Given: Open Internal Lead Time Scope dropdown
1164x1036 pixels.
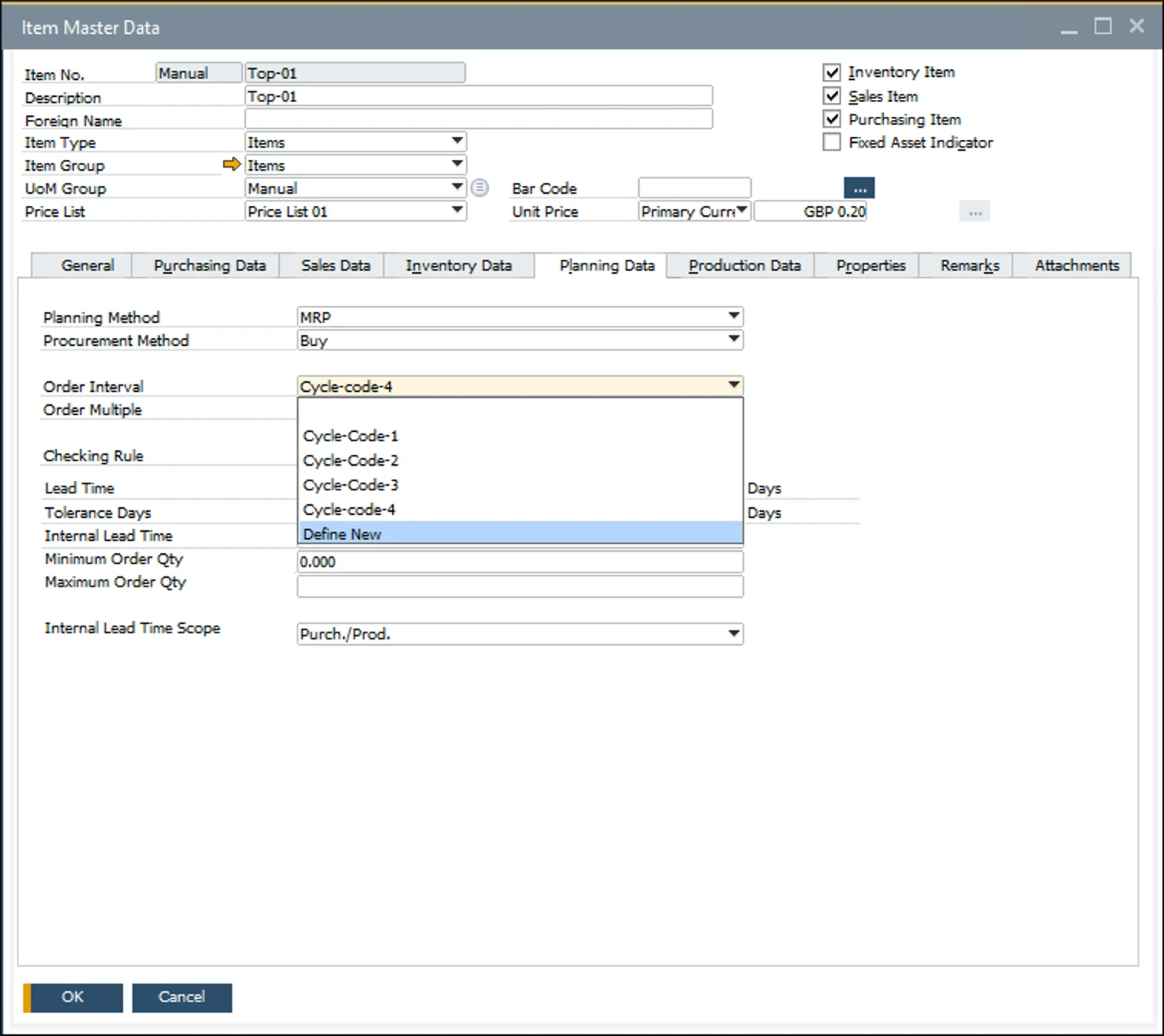Looking at the screenshot, I should click(734, 634).
